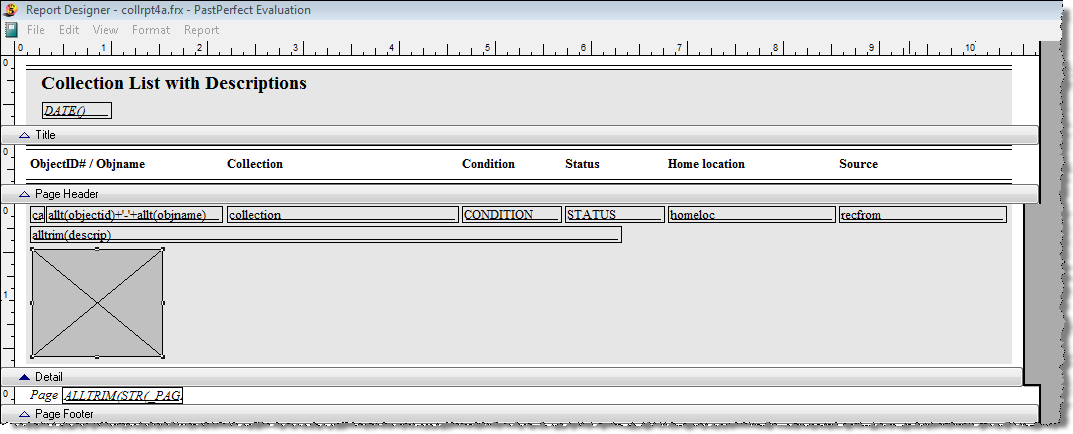The width and height of the screenshot is (1073, 434).
Task: Select the 'Home location' header label
Action: (x=706, y=164)
